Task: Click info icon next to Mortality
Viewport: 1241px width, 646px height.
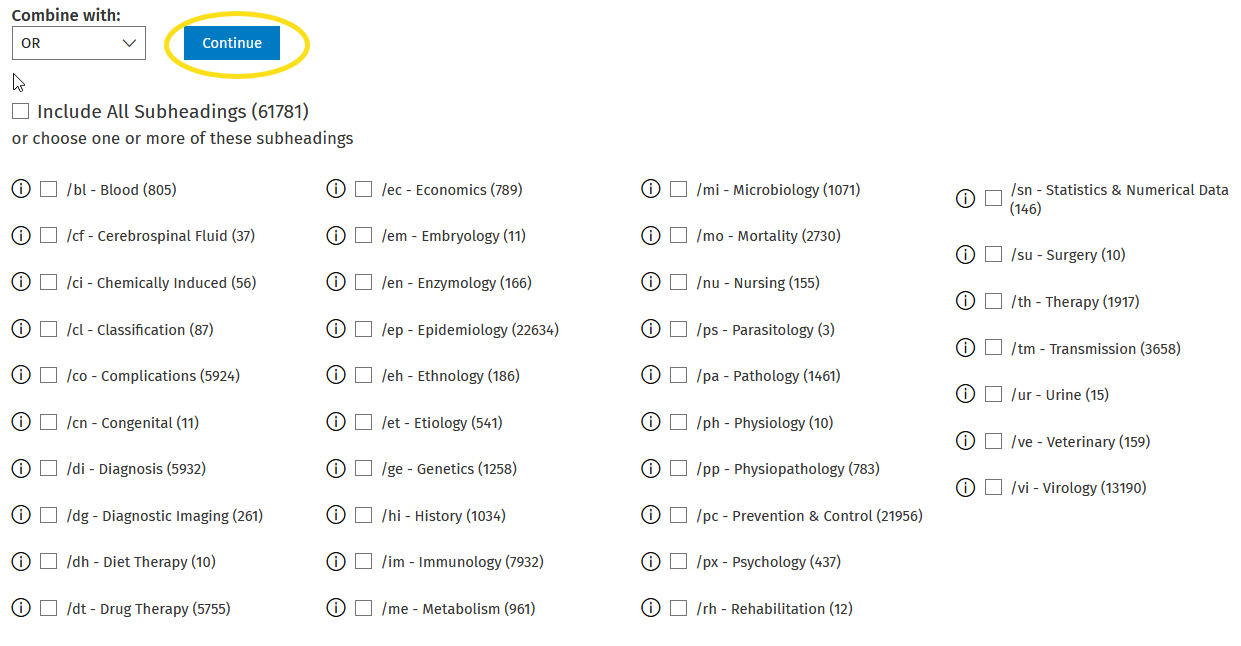Action: [651, 236]
